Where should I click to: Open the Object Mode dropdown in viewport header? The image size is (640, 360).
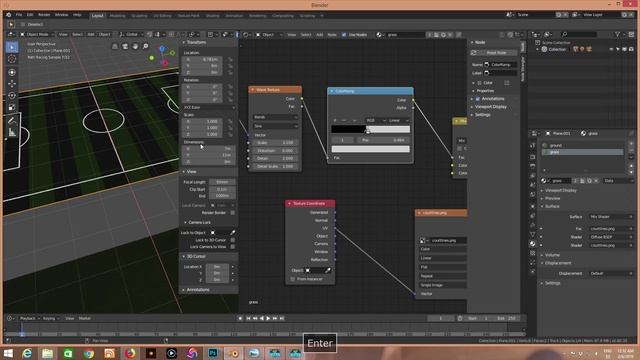[x=37, y=35]
